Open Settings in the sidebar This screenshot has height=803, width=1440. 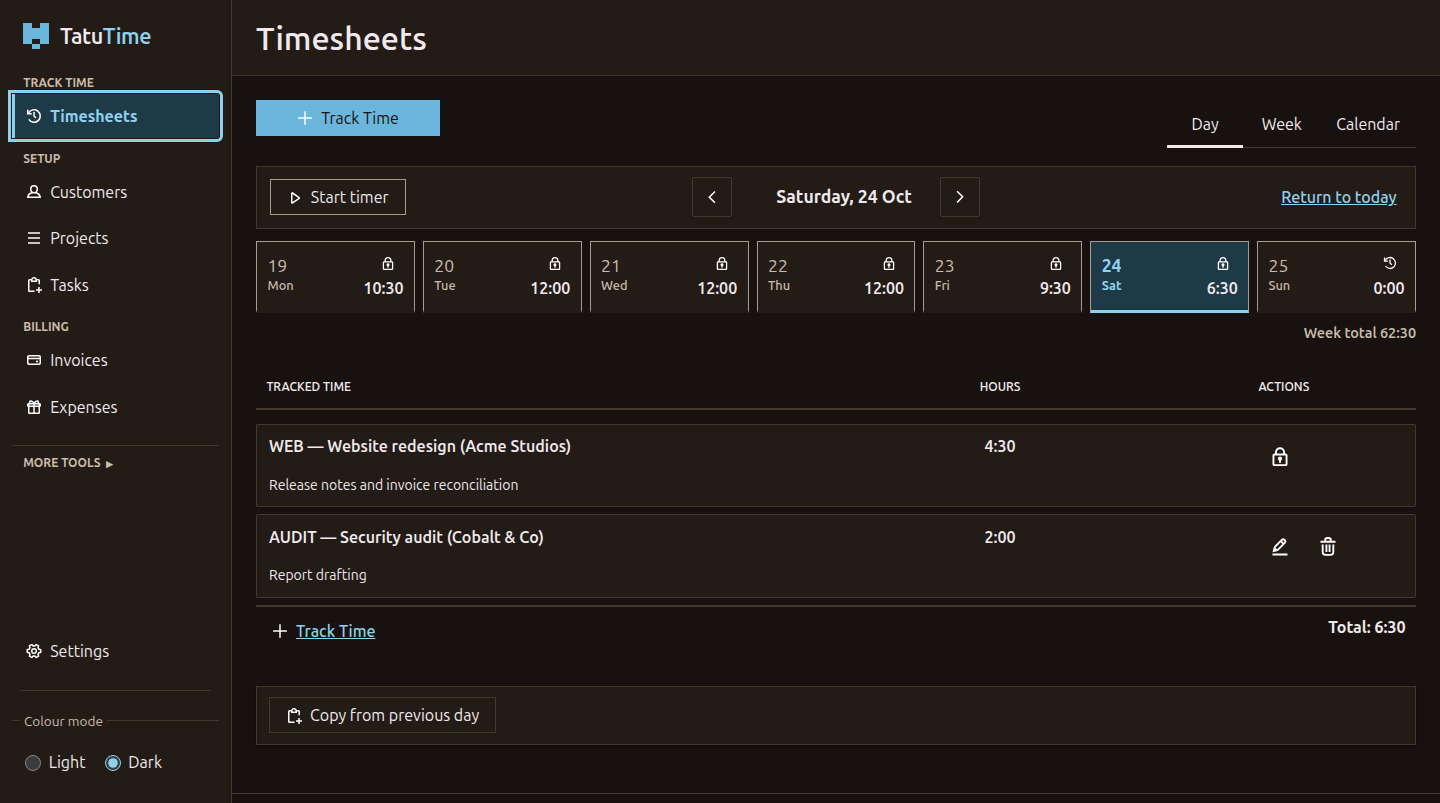[x=116, y=651]
